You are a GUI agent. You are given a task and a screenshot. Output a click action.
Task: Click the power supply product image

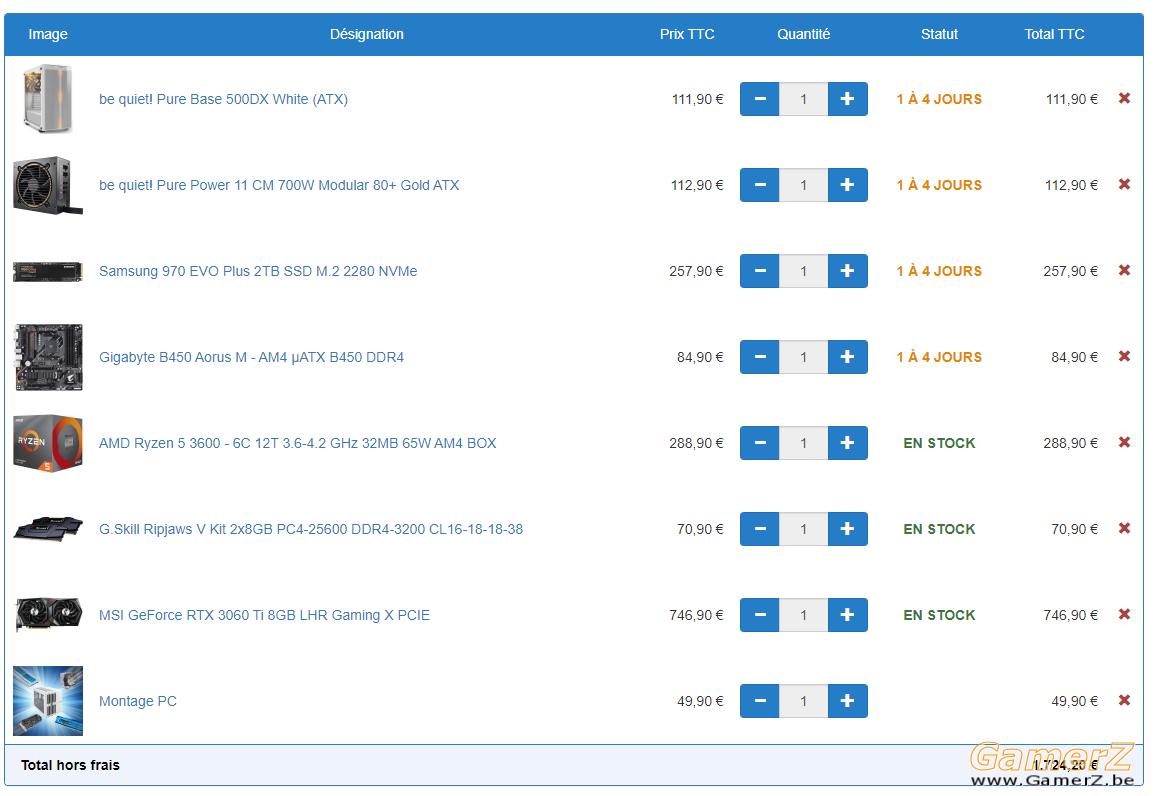pyautogui.click(x=48, y=185)
